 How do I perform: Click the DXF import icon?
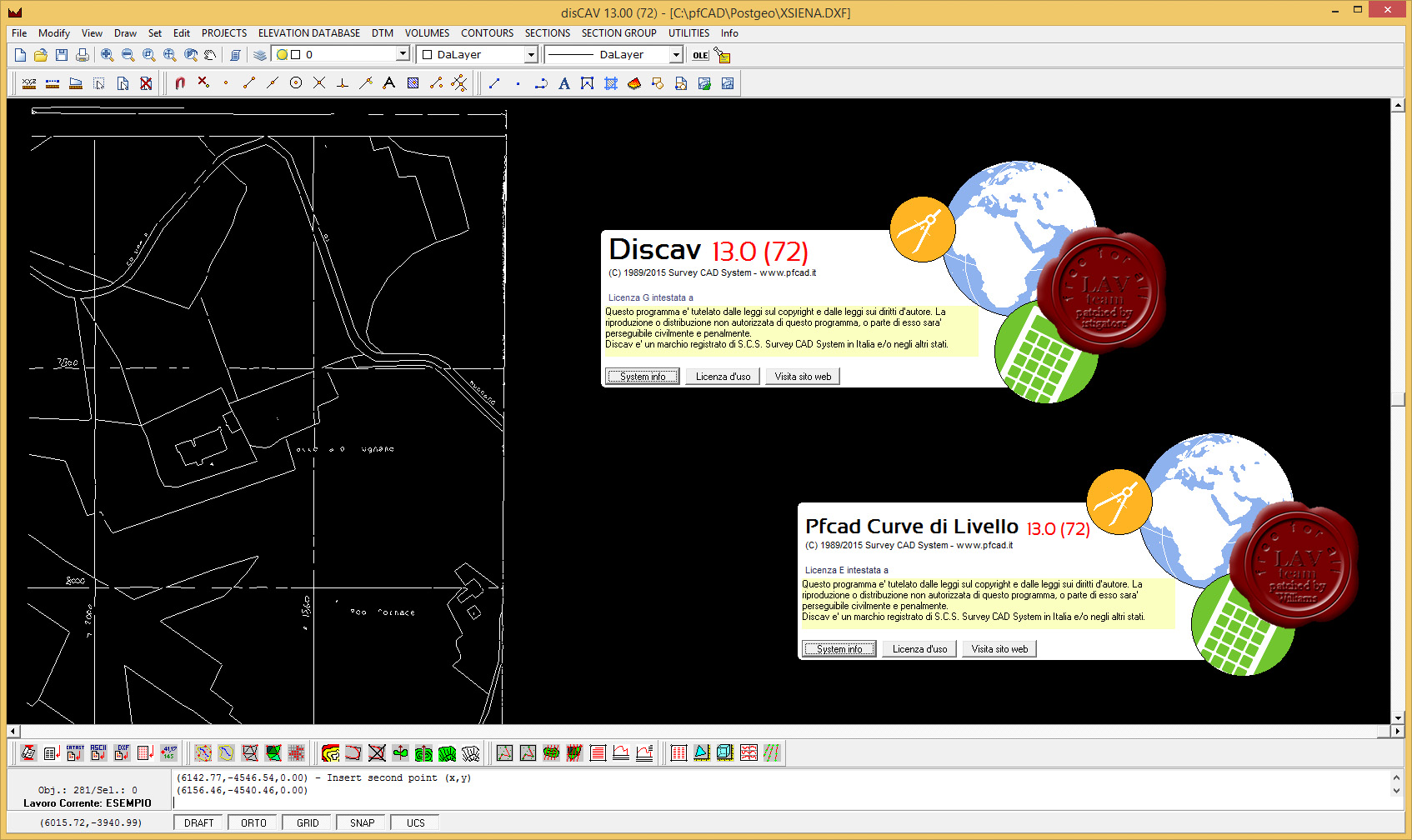[122, 753]
